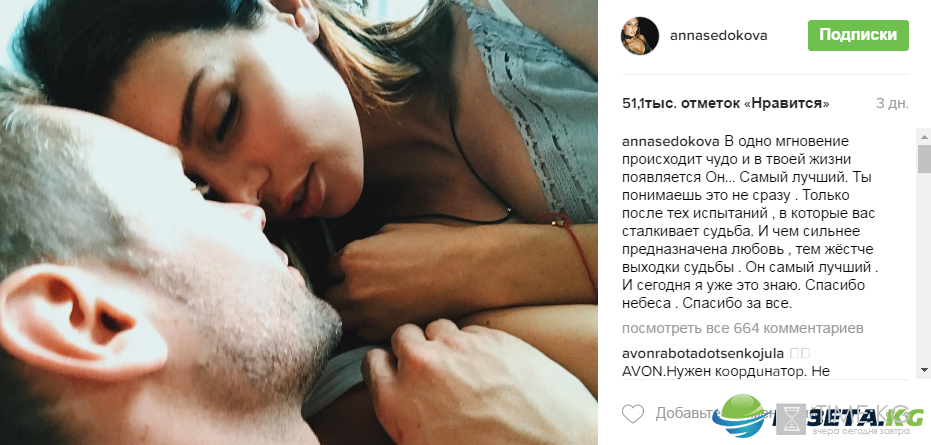Click the main post photo
The width and height of the screenshot is (931, 445).
tap(299, 222)
